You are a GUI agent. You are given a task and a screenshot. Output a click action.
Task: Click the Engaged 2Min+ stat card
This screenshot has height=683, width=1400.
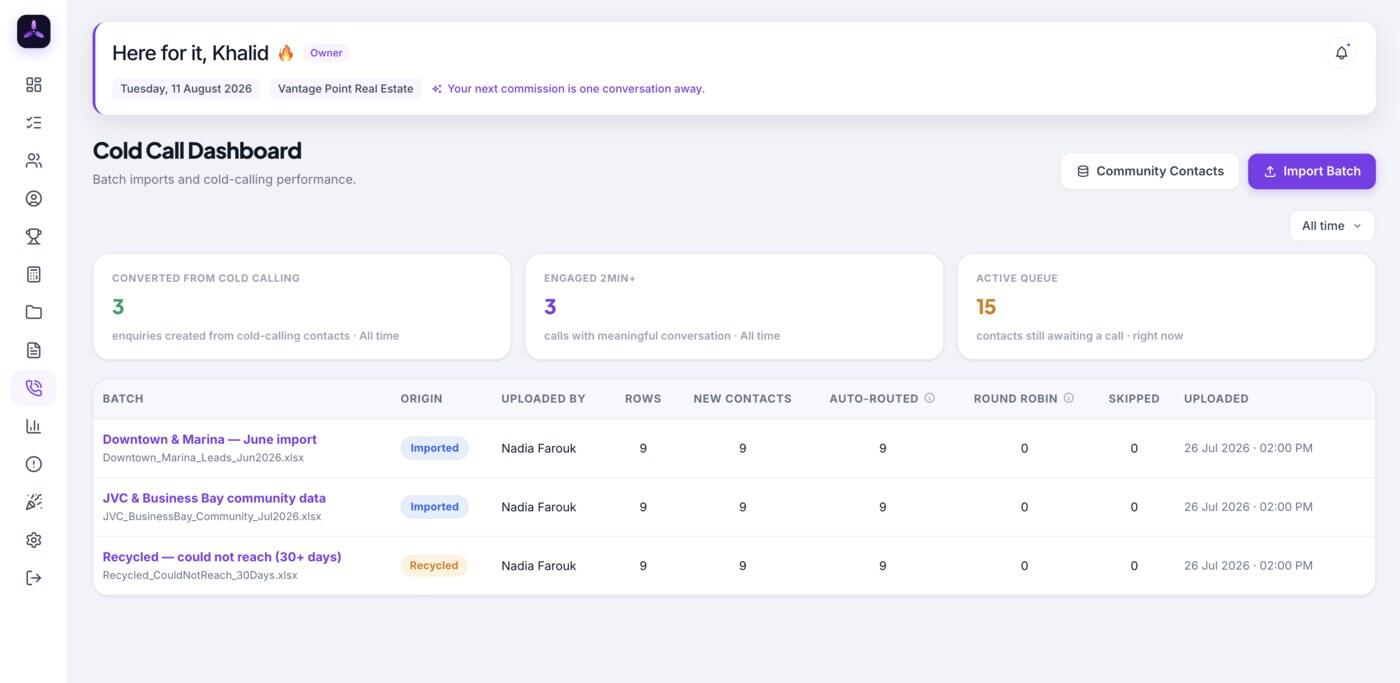pos(734,306)
